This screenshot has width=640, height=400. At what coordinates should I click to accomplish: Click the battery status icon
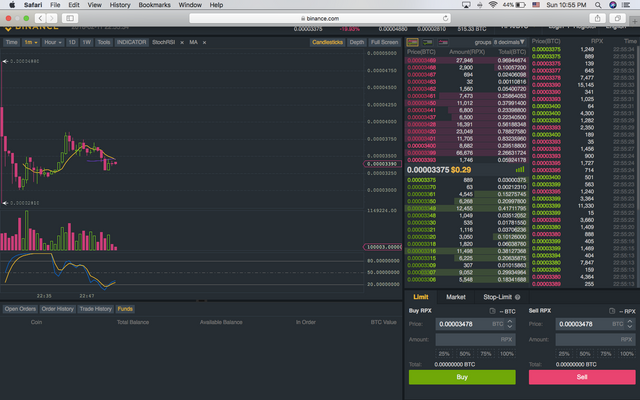tap(521, 5)
